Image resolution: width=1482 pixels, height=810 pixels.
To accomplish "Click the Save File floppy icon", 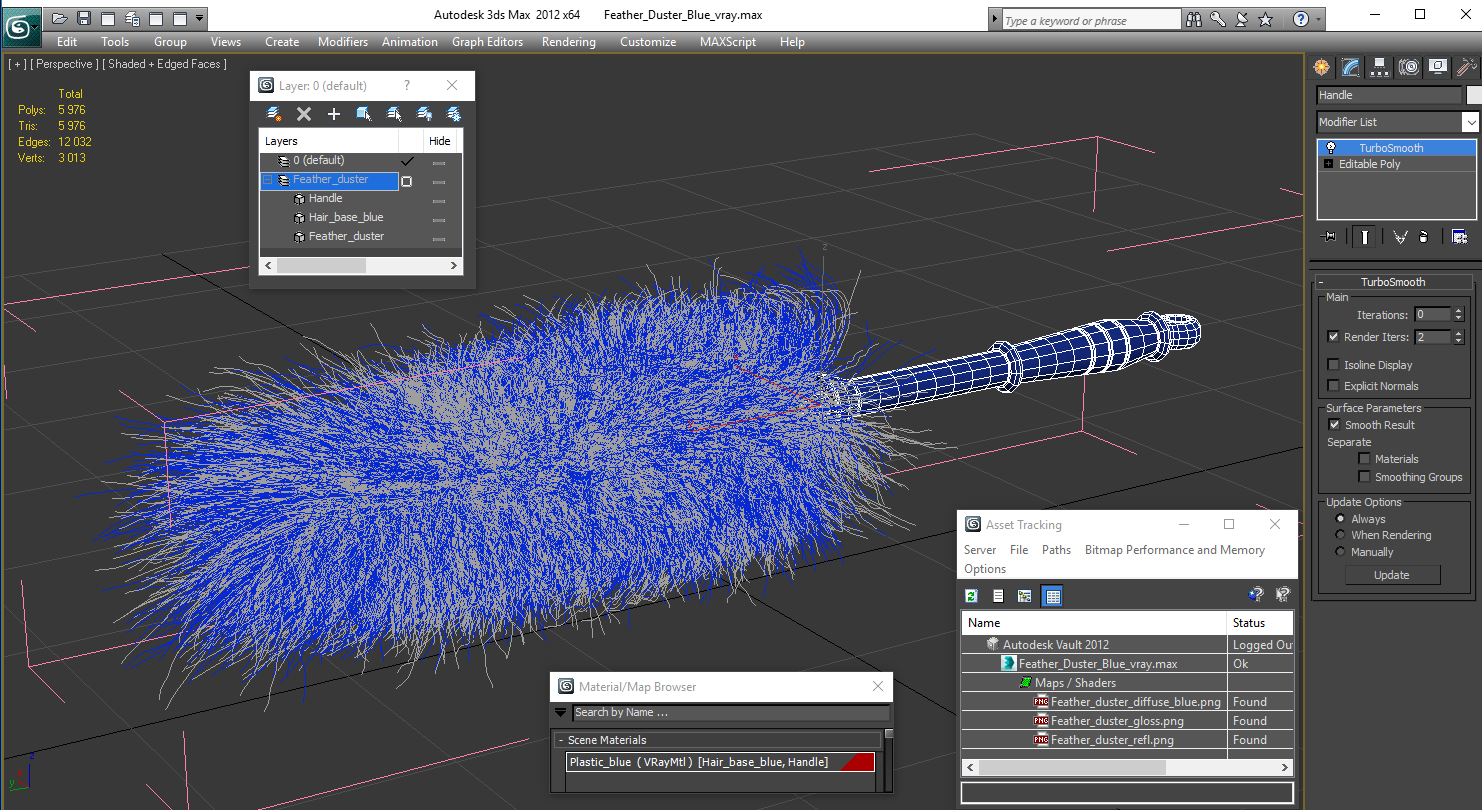I will point(83,18).
